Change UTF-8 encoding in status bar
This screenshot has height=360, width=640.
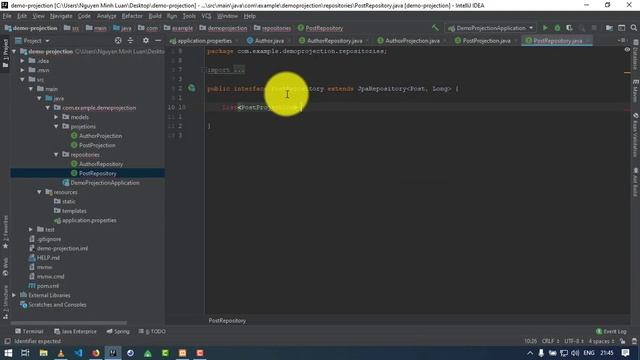click(574, 341)
